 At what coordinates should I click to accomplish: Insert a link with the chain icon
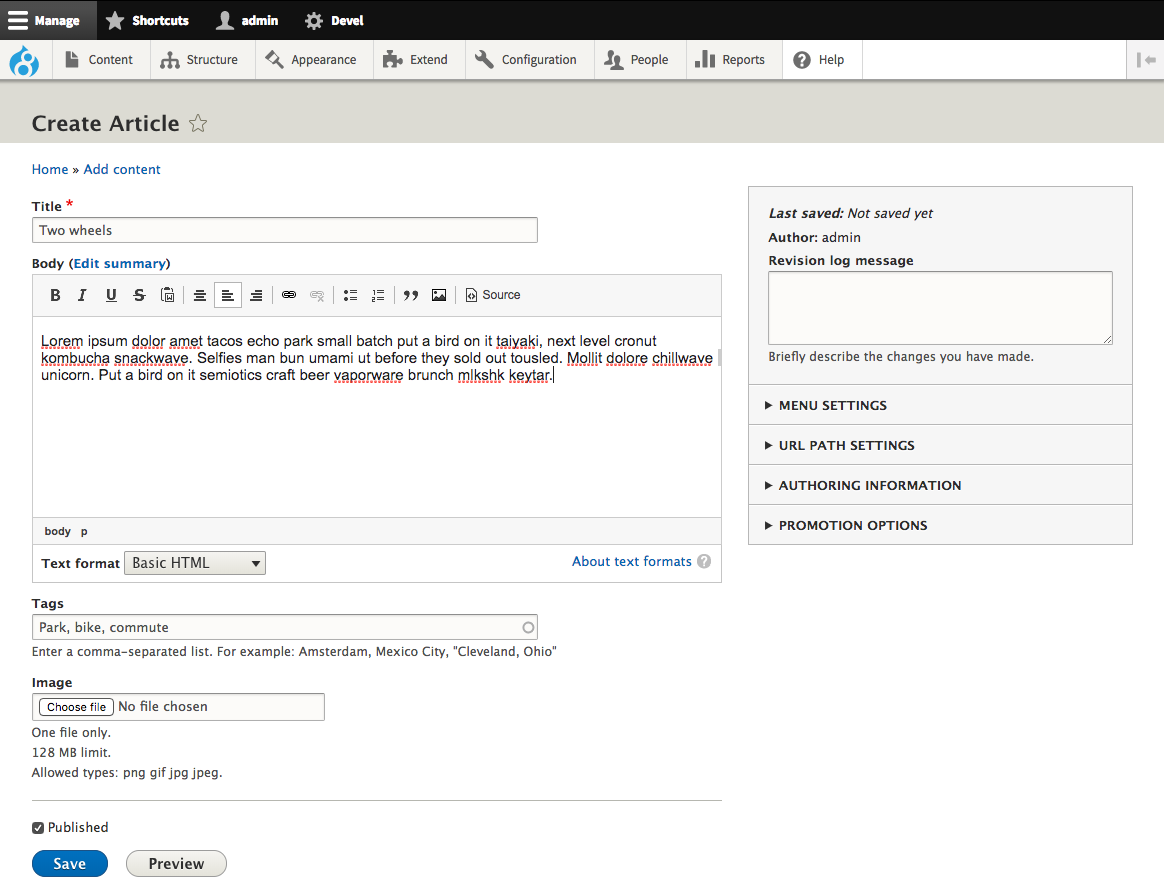289,295
